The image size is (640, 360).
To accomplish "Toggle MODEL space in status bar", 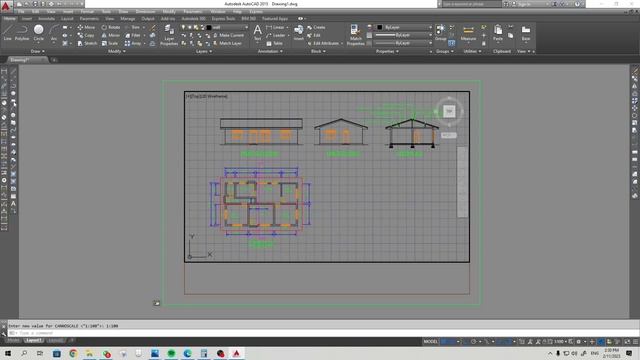I will pyautogui.click(x=430, y=342).
